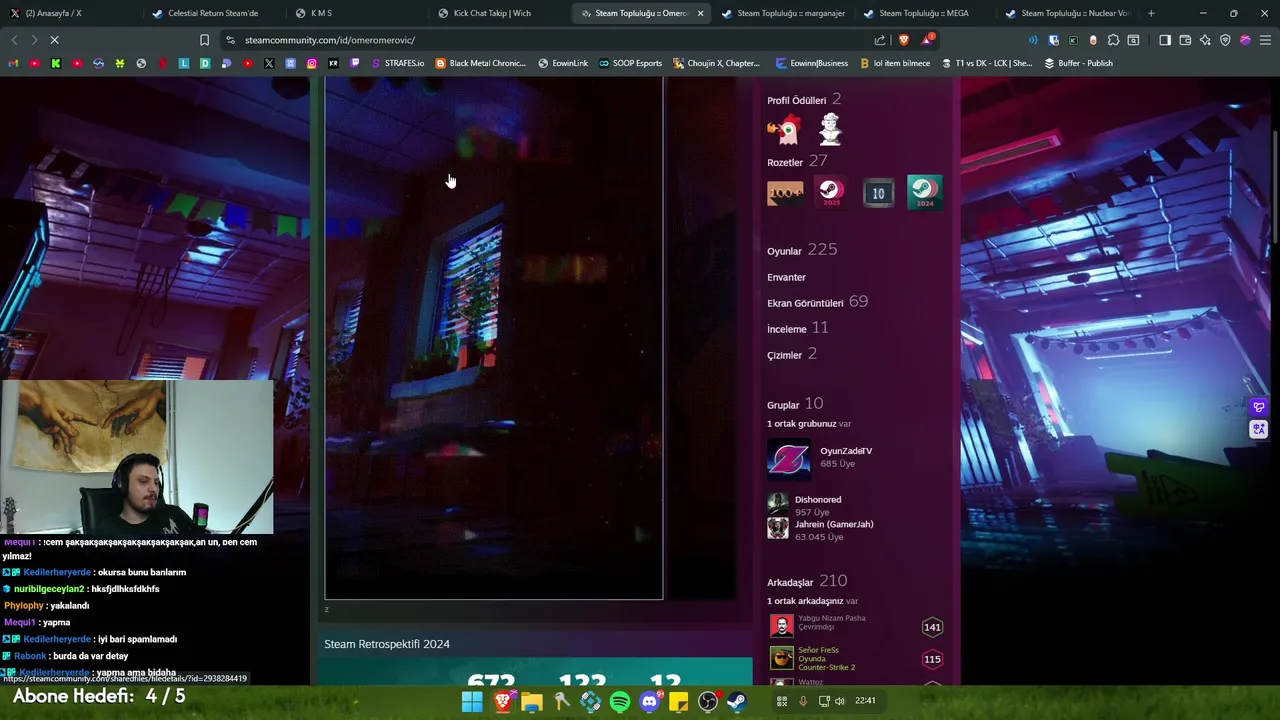Image resolution: width=1280 pixels, height=720 pixels.
Task: Open the Envanter inventory link
Action: coord(786,277)
